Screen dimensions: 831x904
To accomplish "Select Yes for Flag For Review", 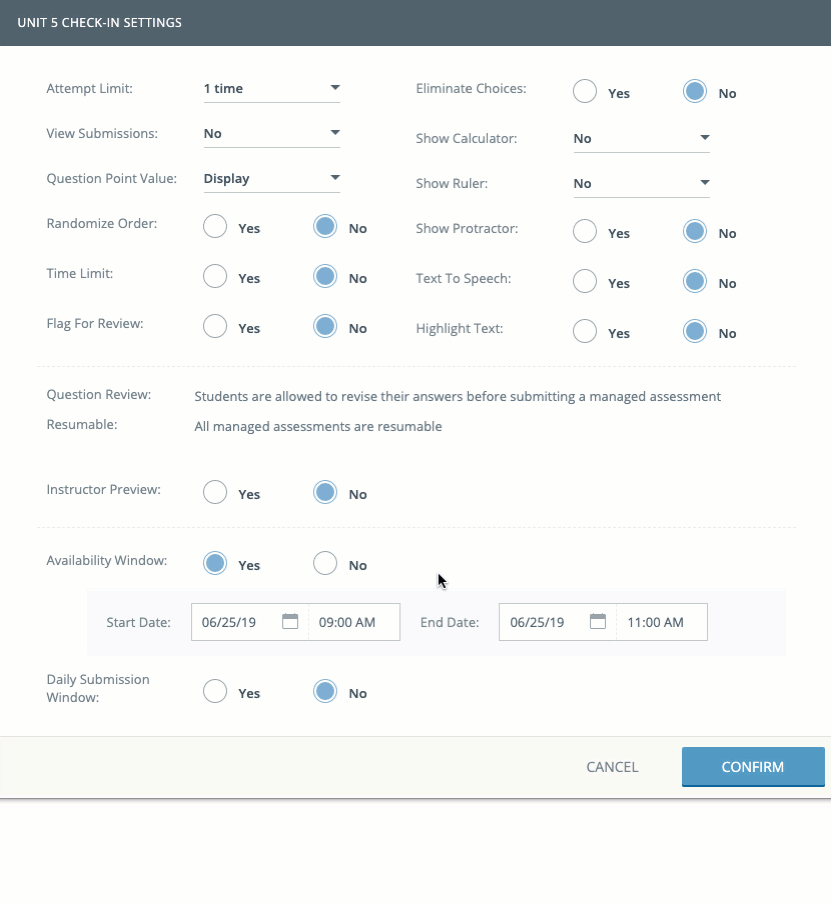I will pyautogui.click(x=215, y=327).
